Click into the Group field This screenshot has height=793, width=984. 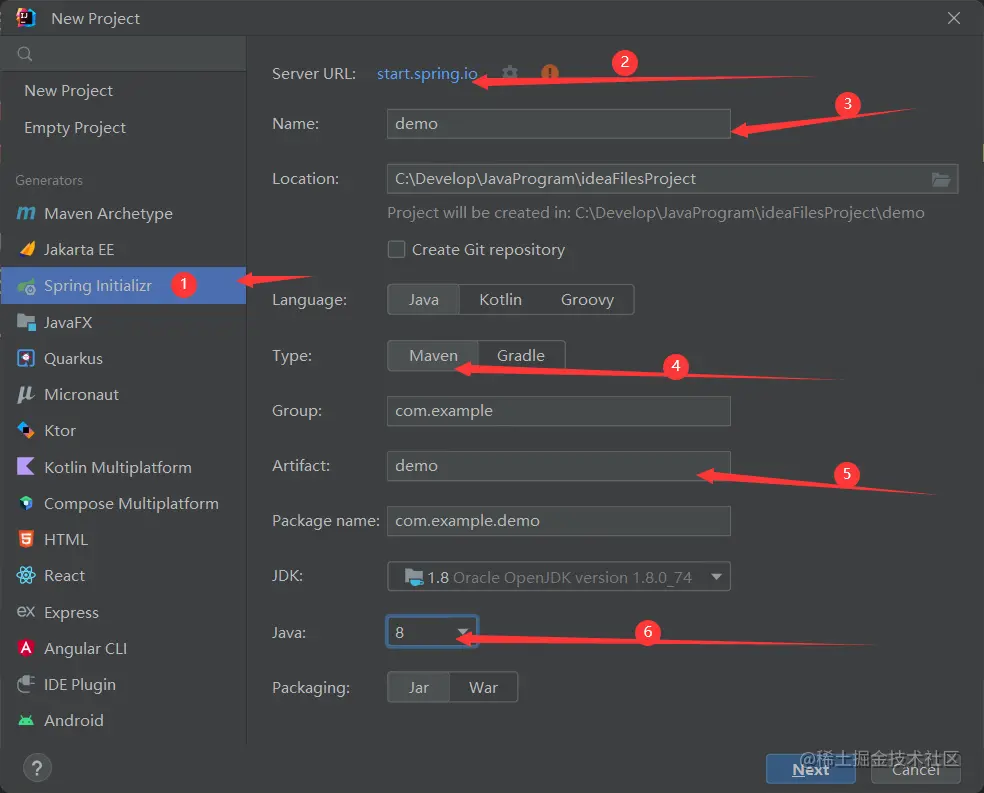[x=559, y=411]
